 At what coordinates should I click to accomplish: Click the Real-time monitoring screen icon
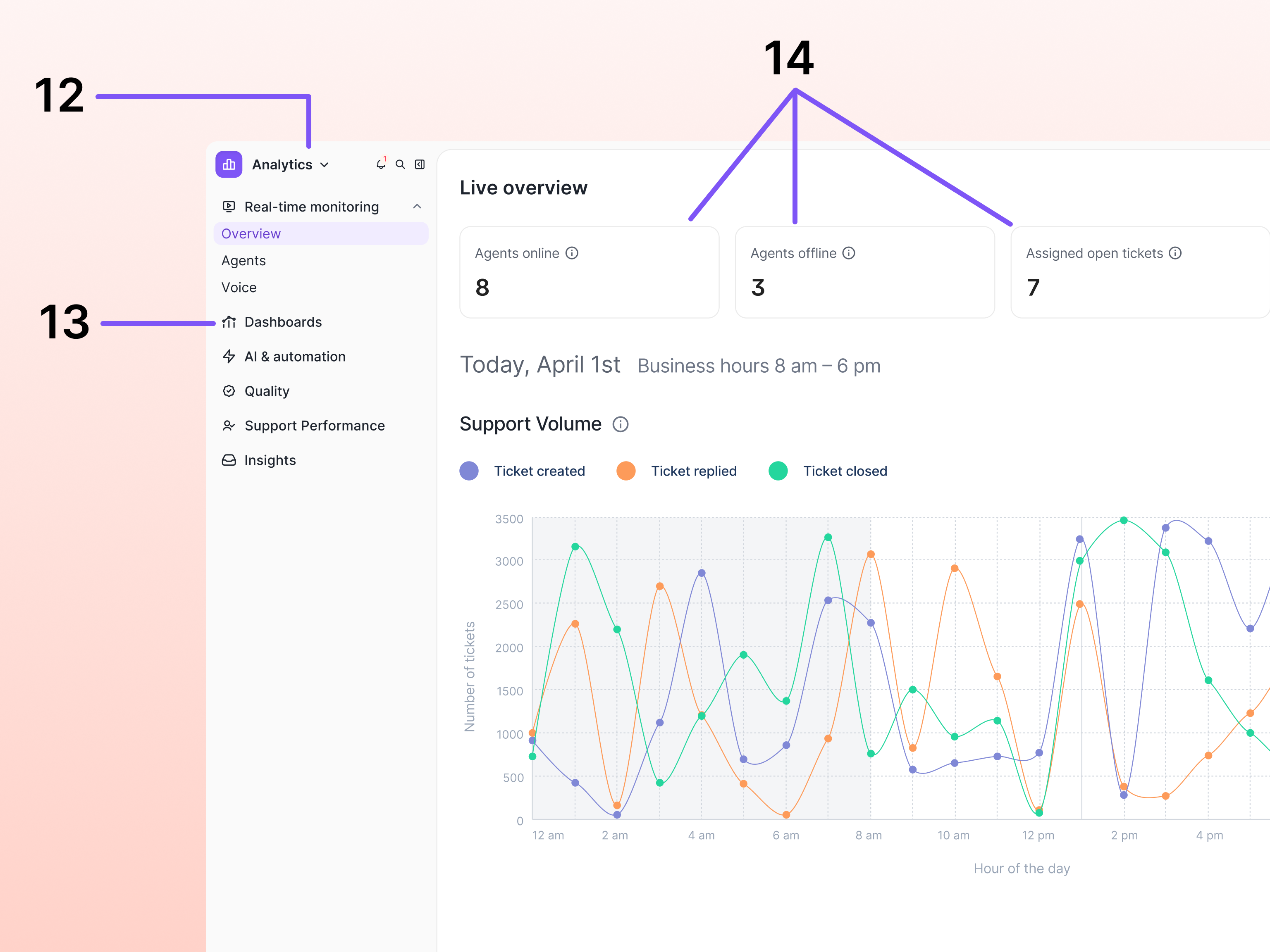[x=230, y=207]
